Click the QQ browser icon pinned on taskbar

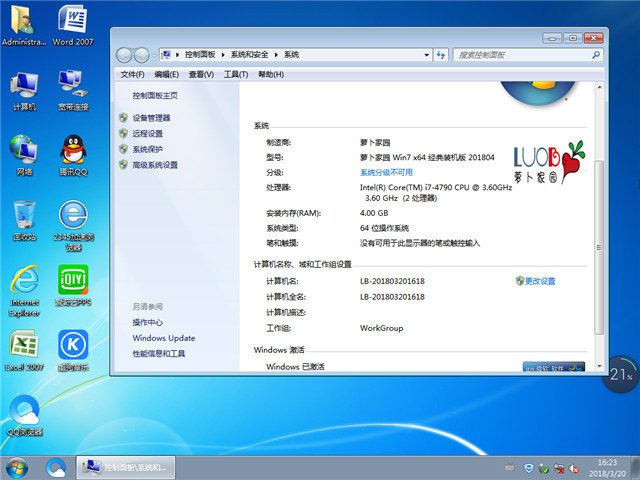point(56,468)
